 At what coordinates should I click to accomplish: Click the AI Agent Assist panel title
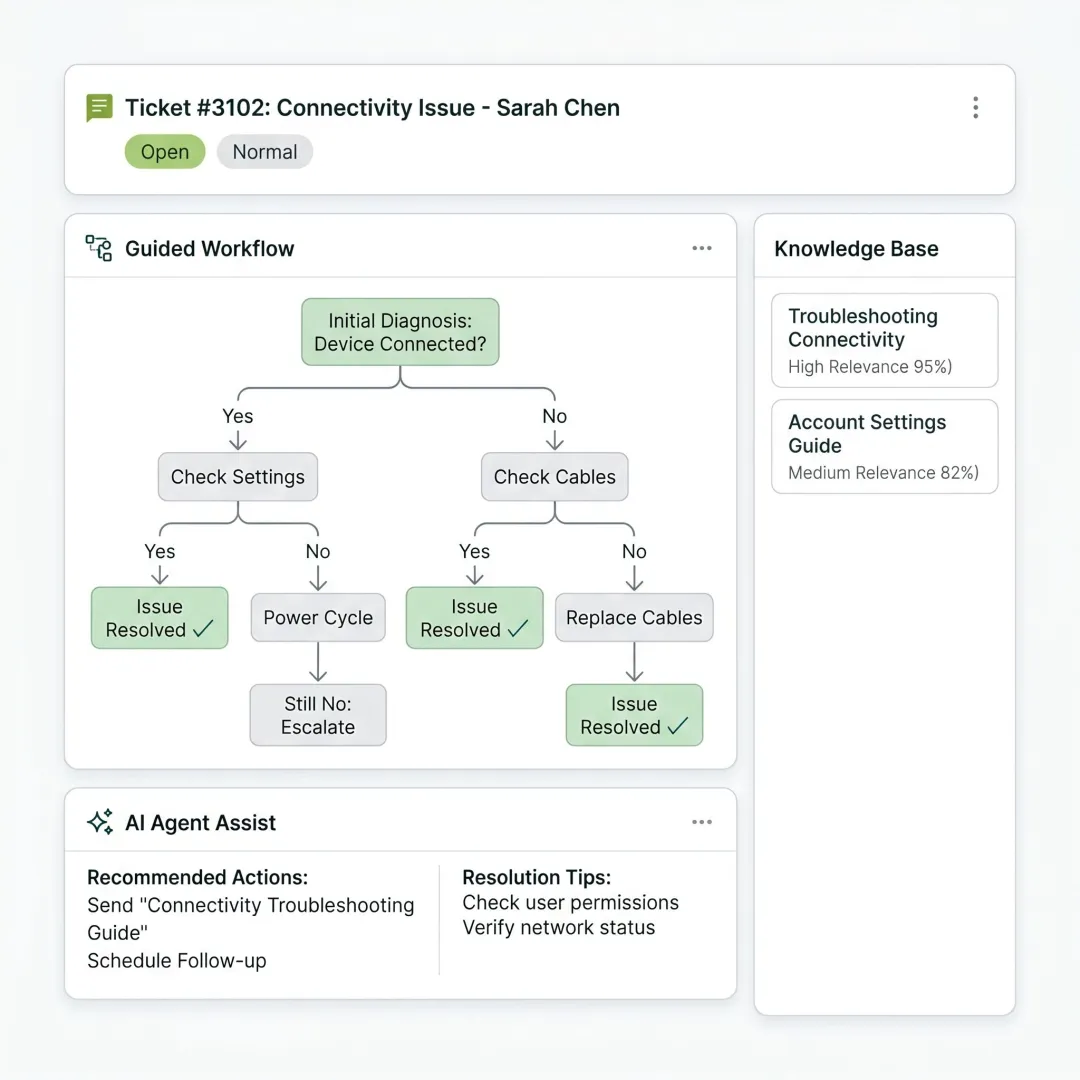click(x=200, y=822)
